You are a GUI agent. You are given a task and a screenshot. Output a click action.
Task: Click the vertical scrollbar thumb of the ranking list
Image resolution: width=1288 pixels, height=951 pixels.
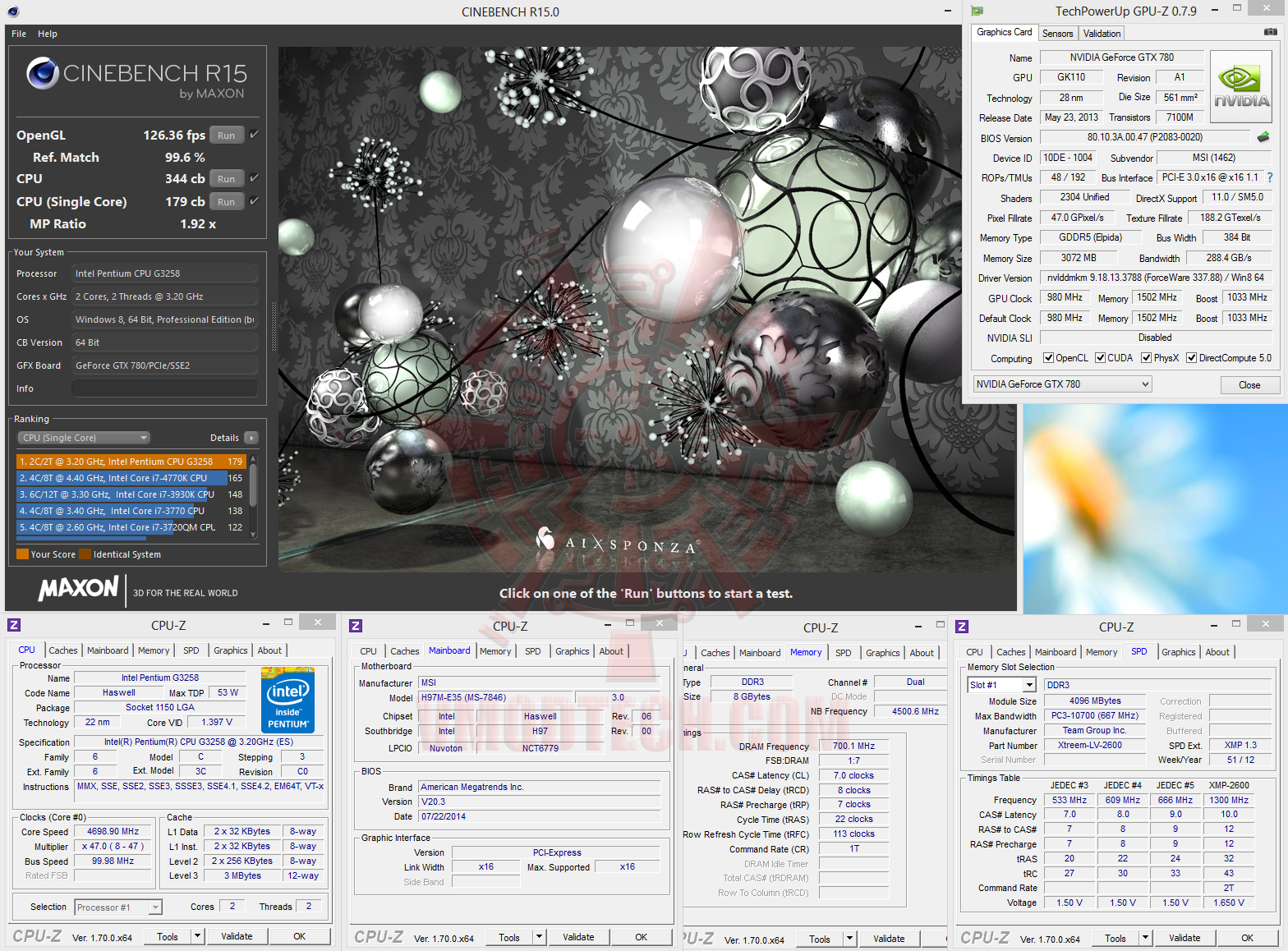click(253, 485)
